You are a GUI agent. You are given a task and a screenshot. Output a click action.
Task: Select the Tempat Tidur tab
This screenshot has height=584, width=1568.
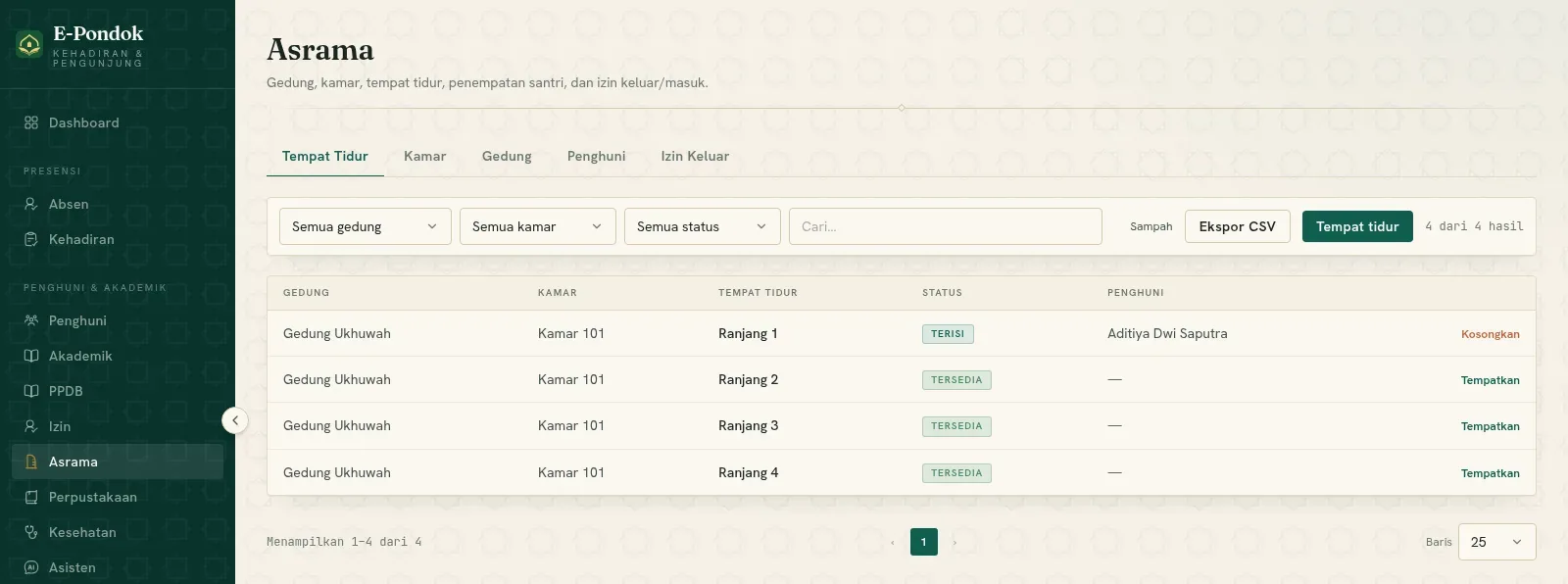(x=325, y=156)
